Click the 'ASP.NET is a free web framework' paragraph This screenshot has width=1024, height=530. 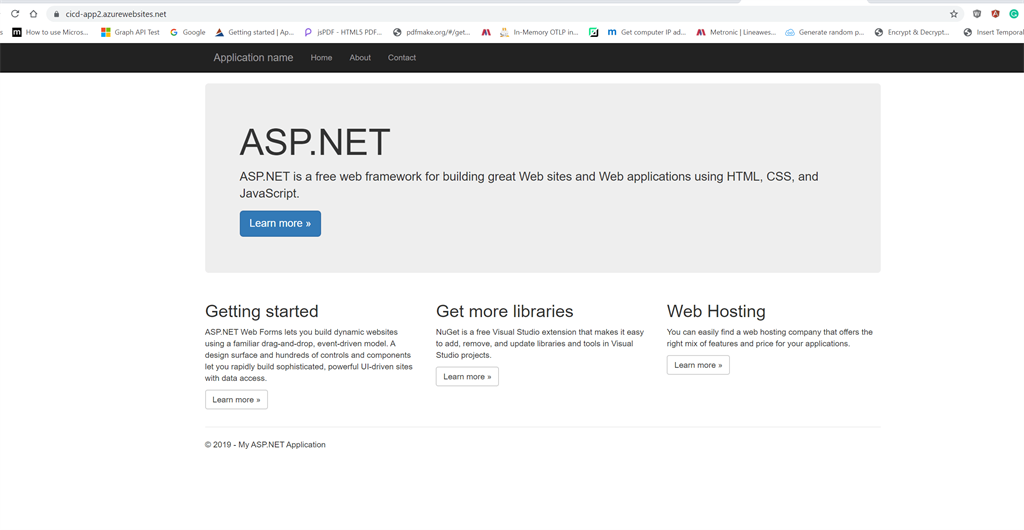[x=529, y=185]
